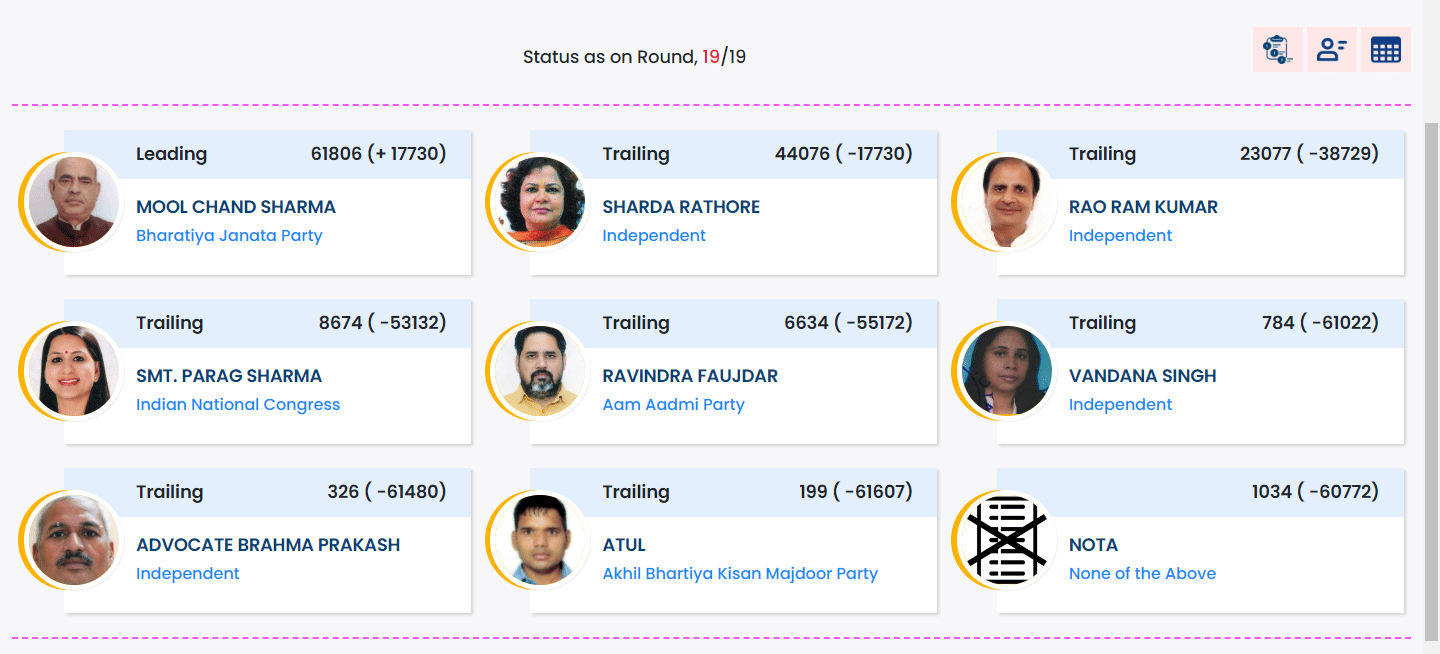Click Mool Chand Sharma's photo
The width and height of the screenshot is (1440, 654).
[x=72, y=202]
